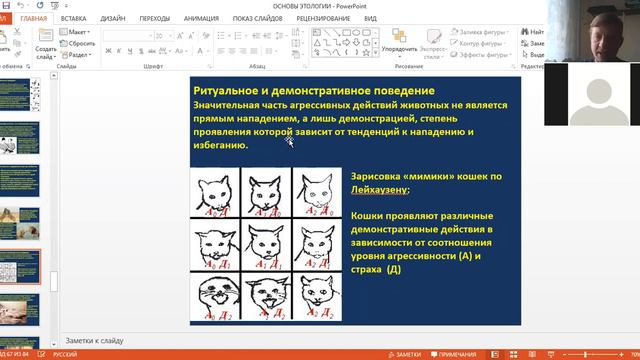Viewport: 640px width, 360px height.
Task: Cut selection using the scissors icon
Action: (x=17, y=31)
